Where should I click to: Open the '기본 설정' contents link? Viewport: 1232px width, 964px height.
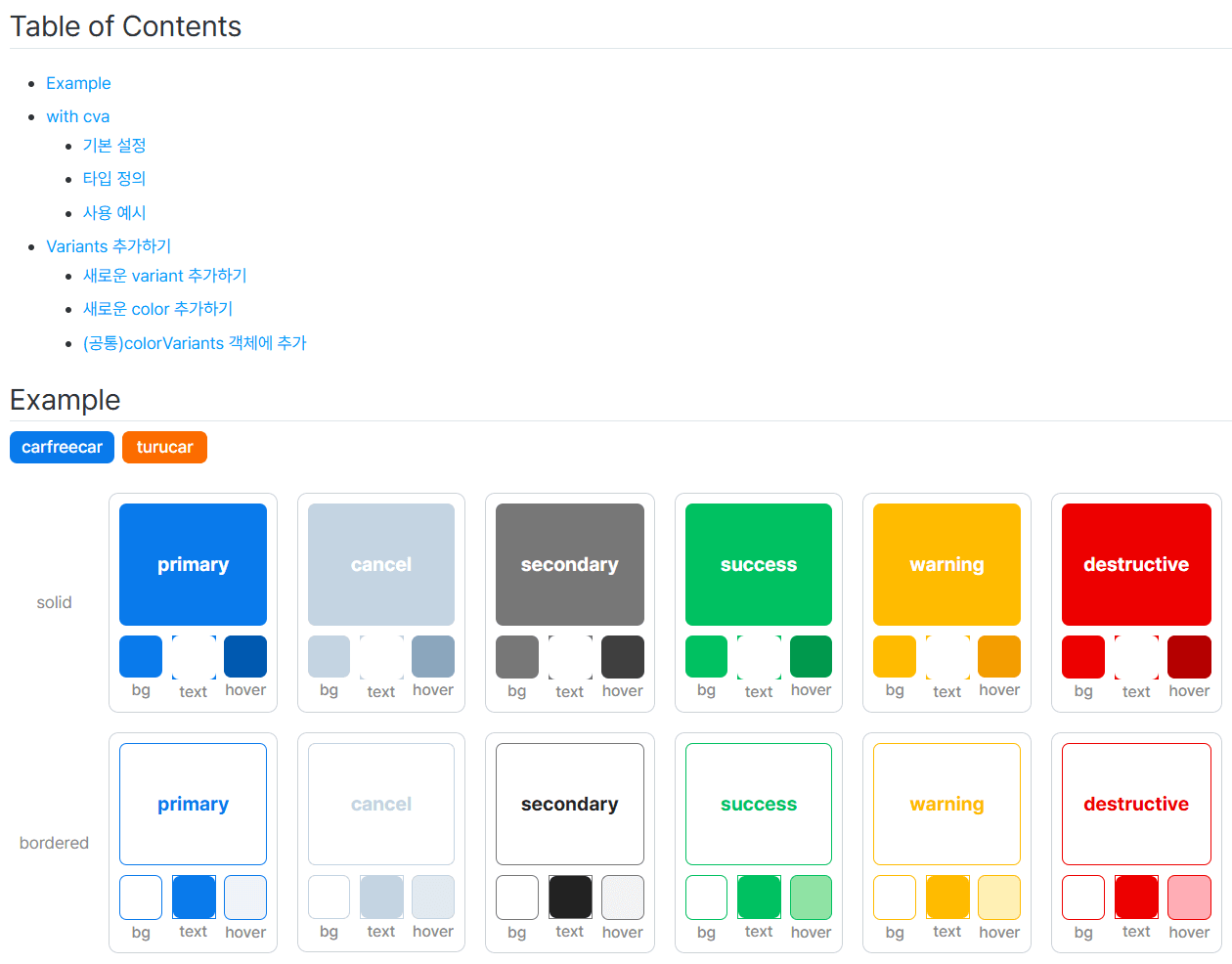click(114, 146)
